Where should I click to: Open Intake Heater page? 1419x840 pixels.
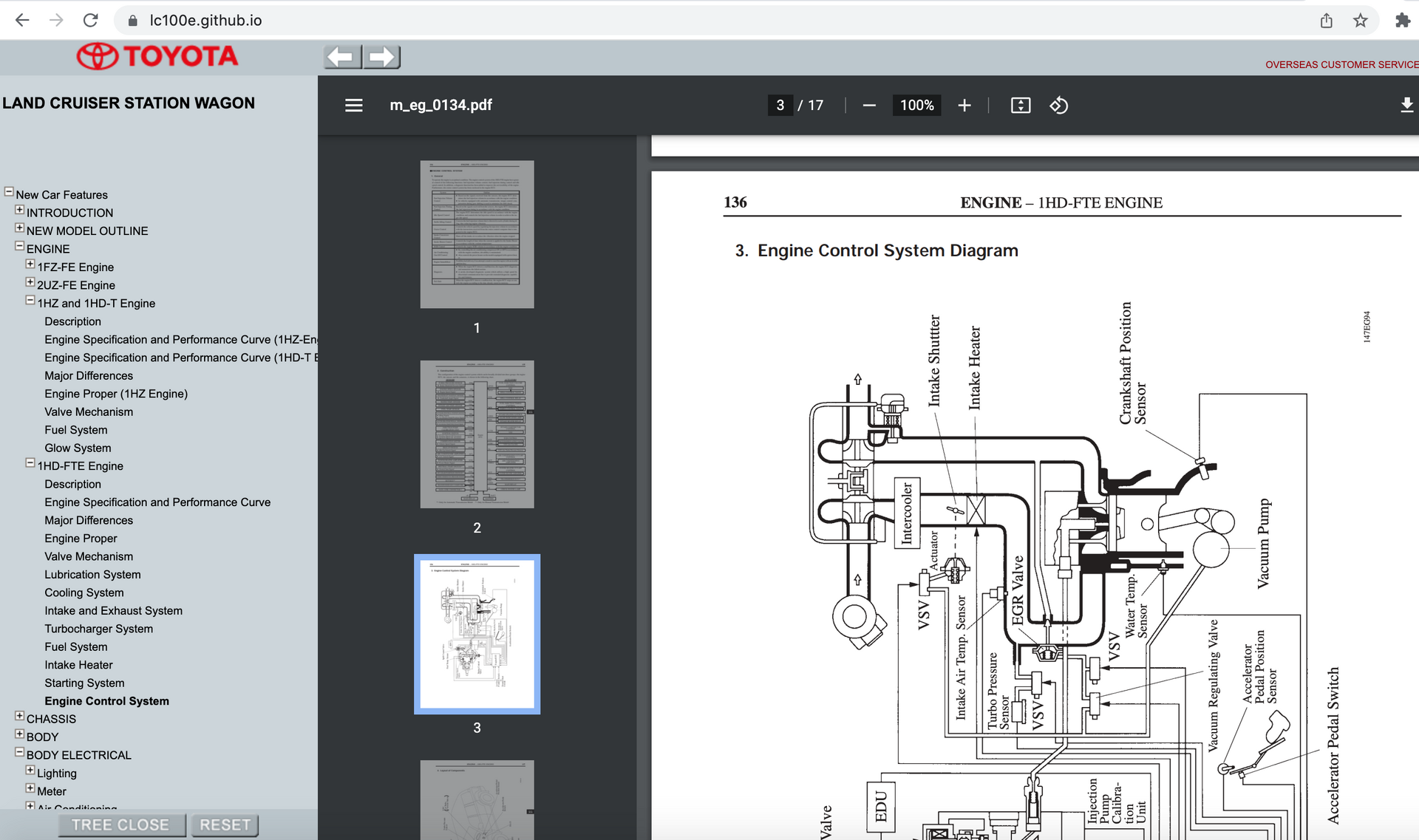pyautogui.click(x=78, y=665)
